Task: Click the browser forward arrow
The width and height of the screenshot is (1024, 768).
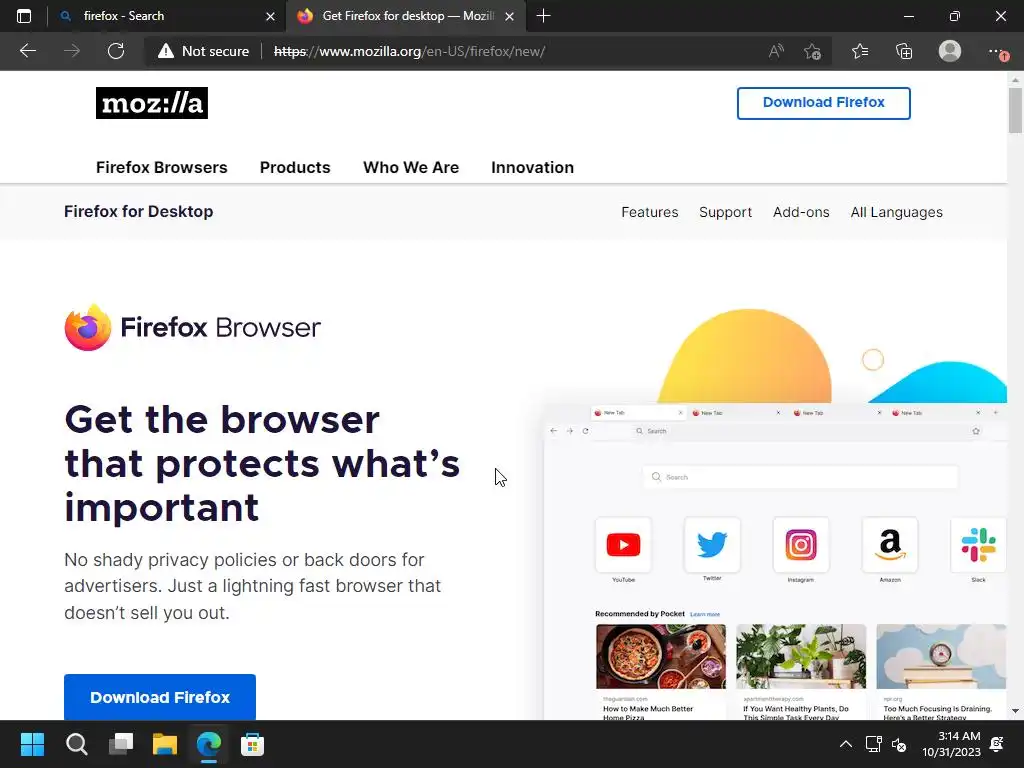Action: [x=72, y=51]
